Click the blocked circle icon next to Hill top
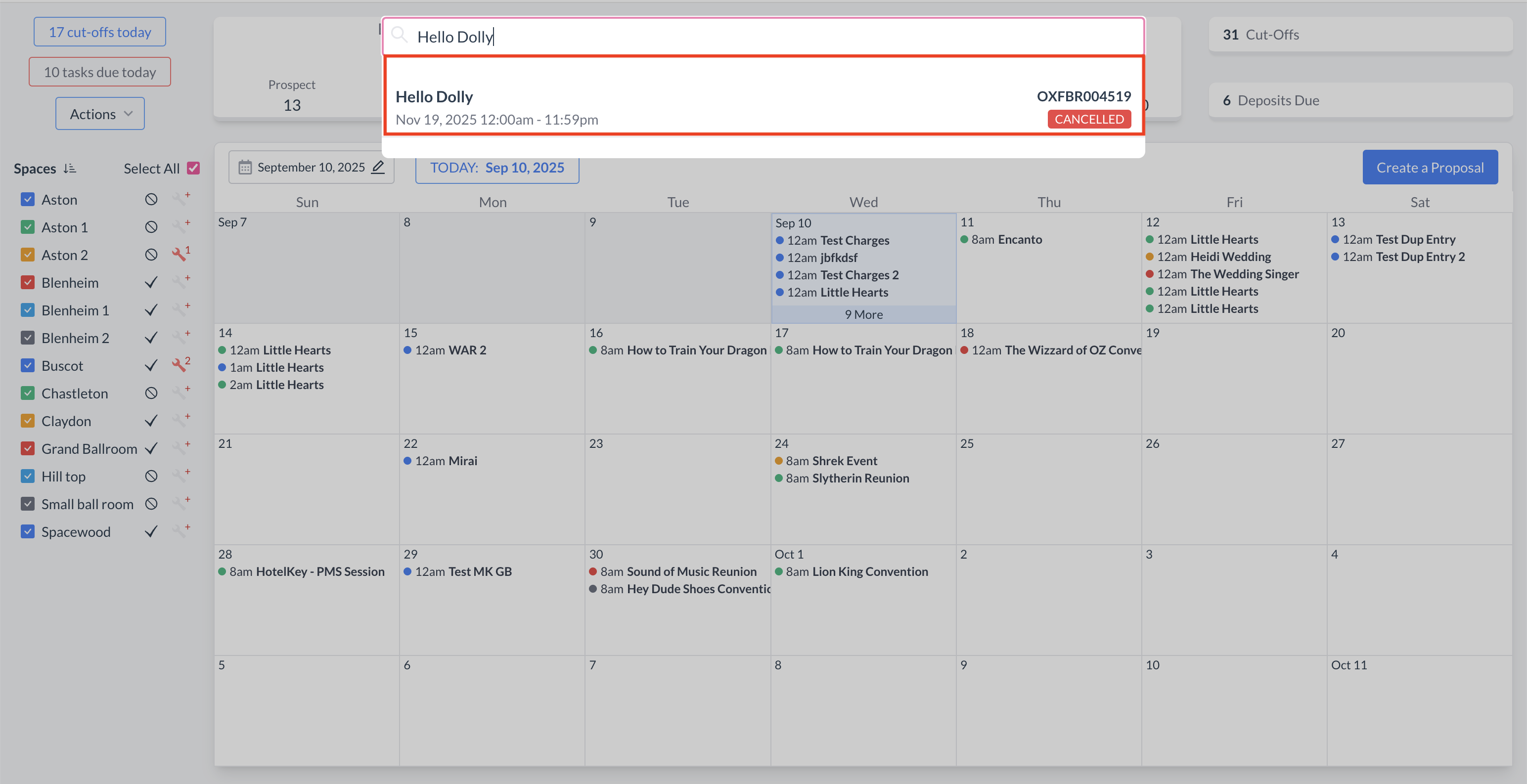 pos(151,477)
